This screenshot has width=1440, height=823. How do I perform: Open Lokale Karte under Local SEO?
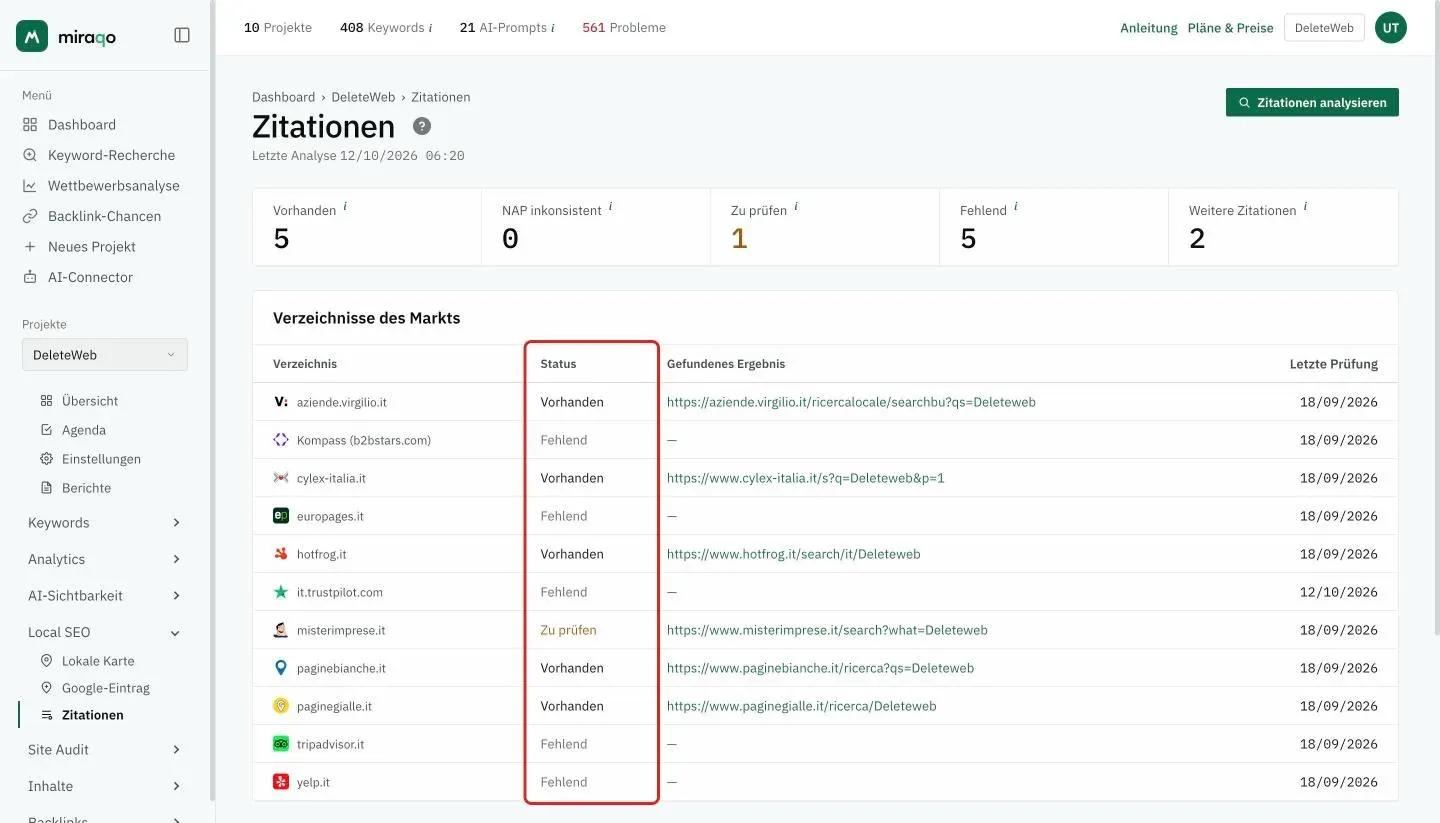click(98, 661)
